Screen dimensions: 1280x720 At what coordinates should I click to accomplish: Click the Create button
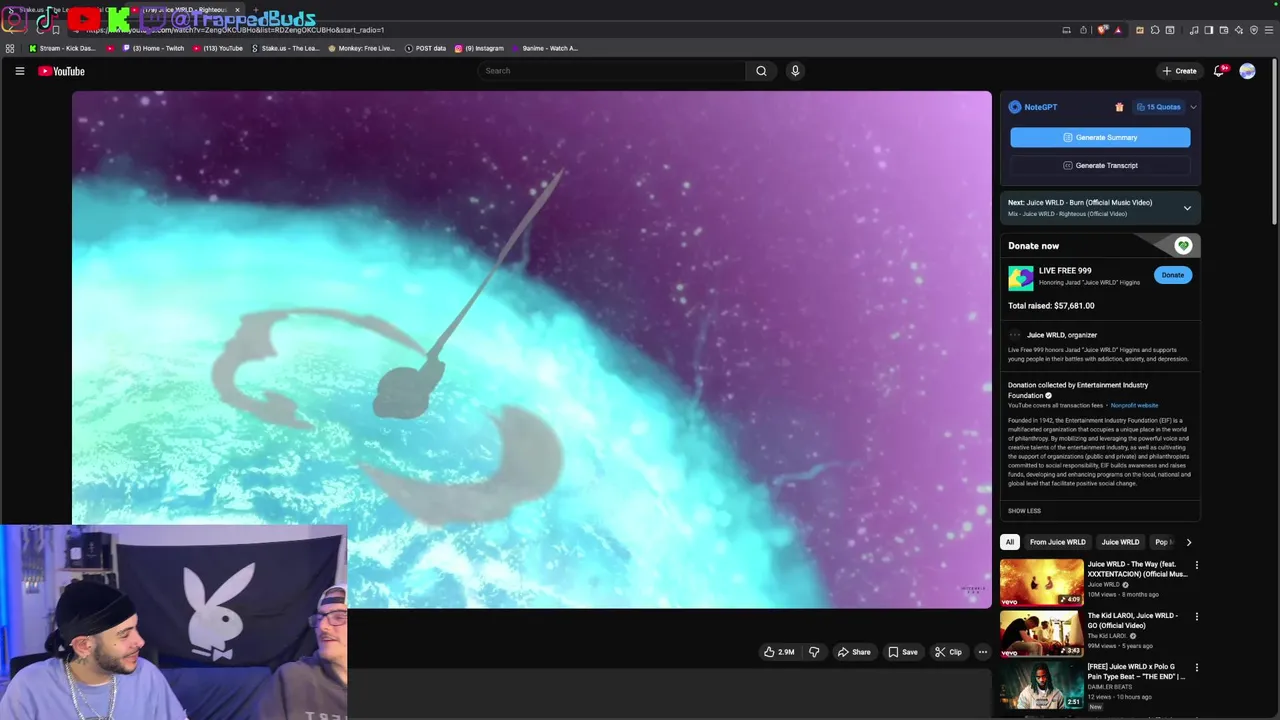[1179, 71]
